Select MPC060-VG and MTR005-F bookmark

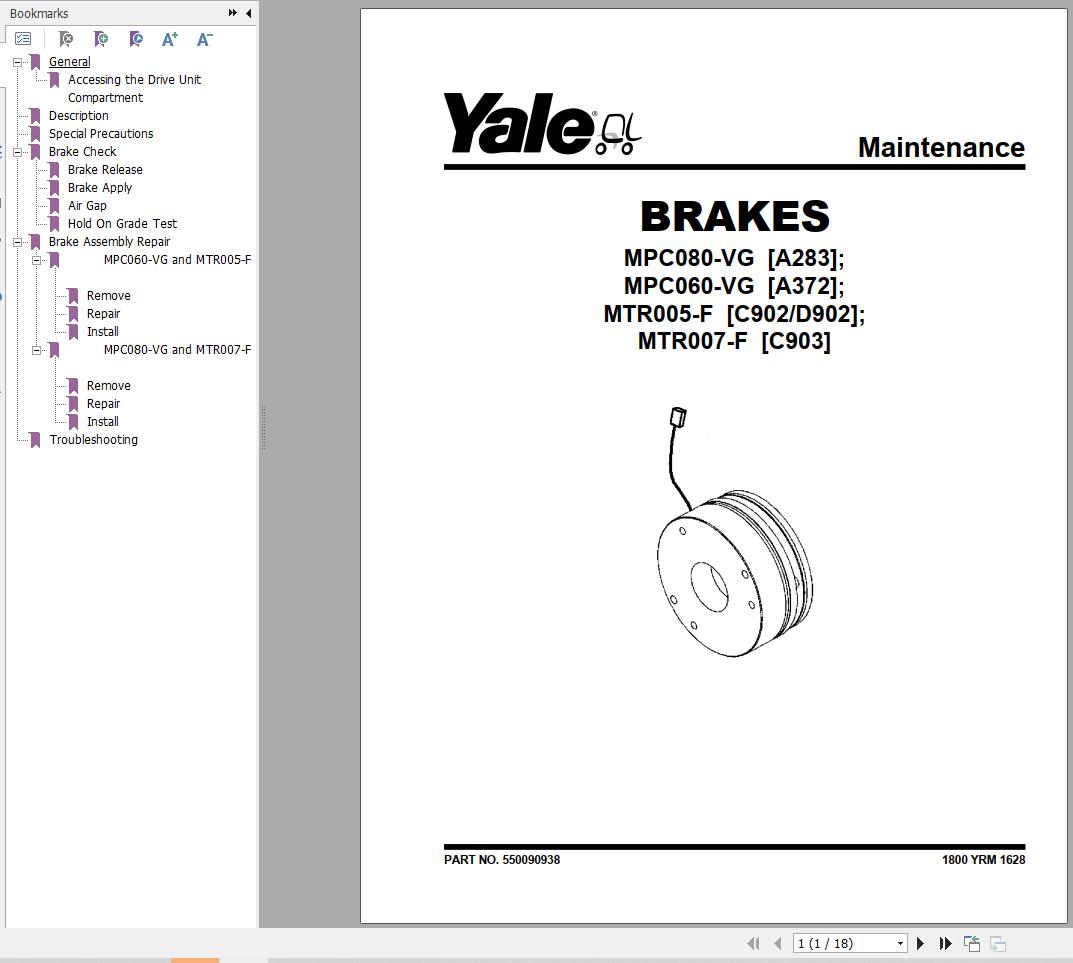coord(177,259)
